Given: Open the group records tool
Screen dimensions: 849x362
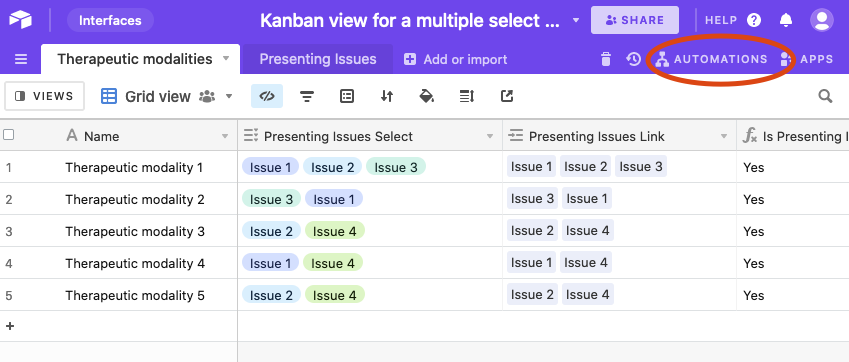Looking at the screenshot, I should click(347, 96).
